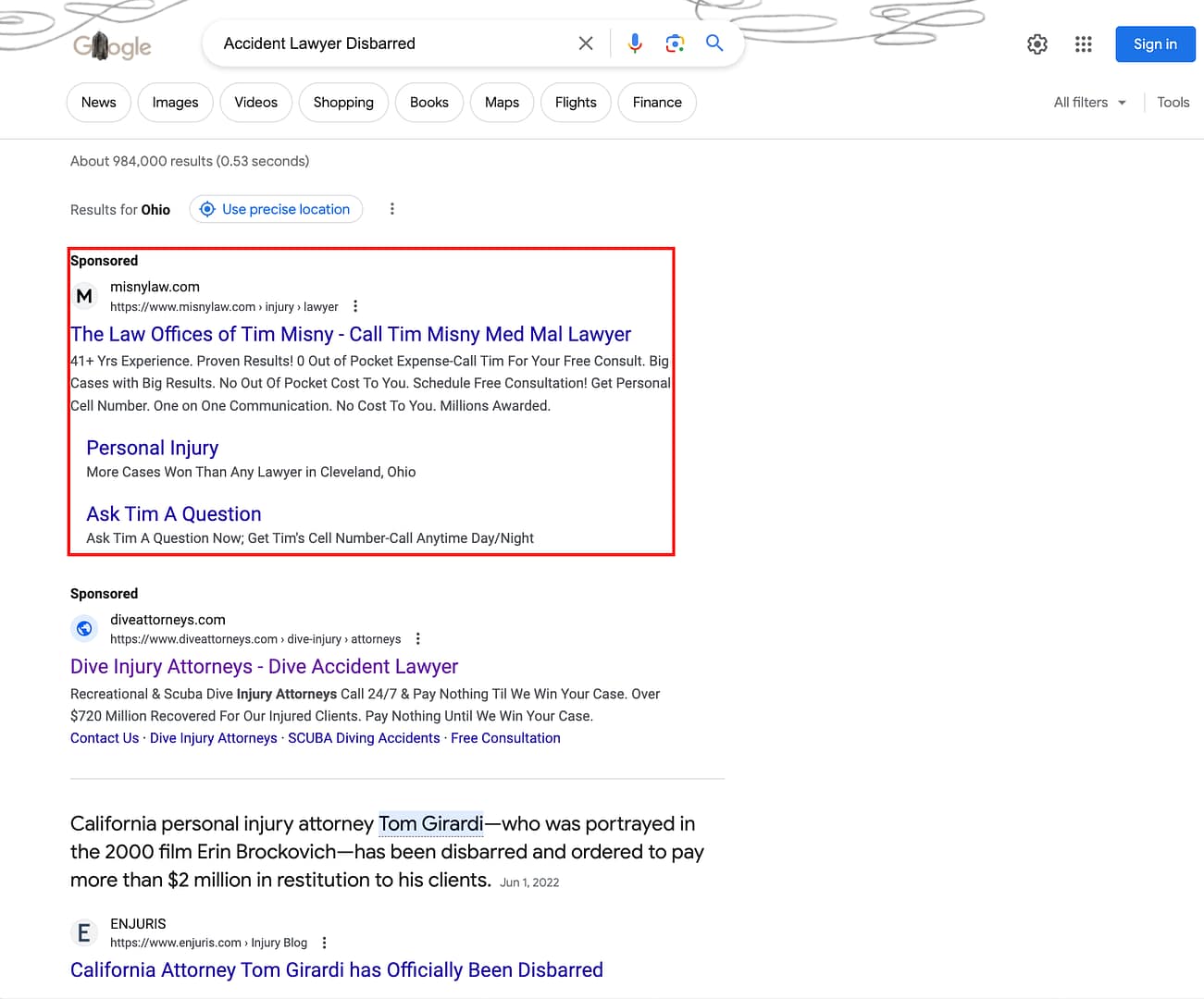Click the blue magnifier search icon

pyautogui.click(x=714, y=43)
